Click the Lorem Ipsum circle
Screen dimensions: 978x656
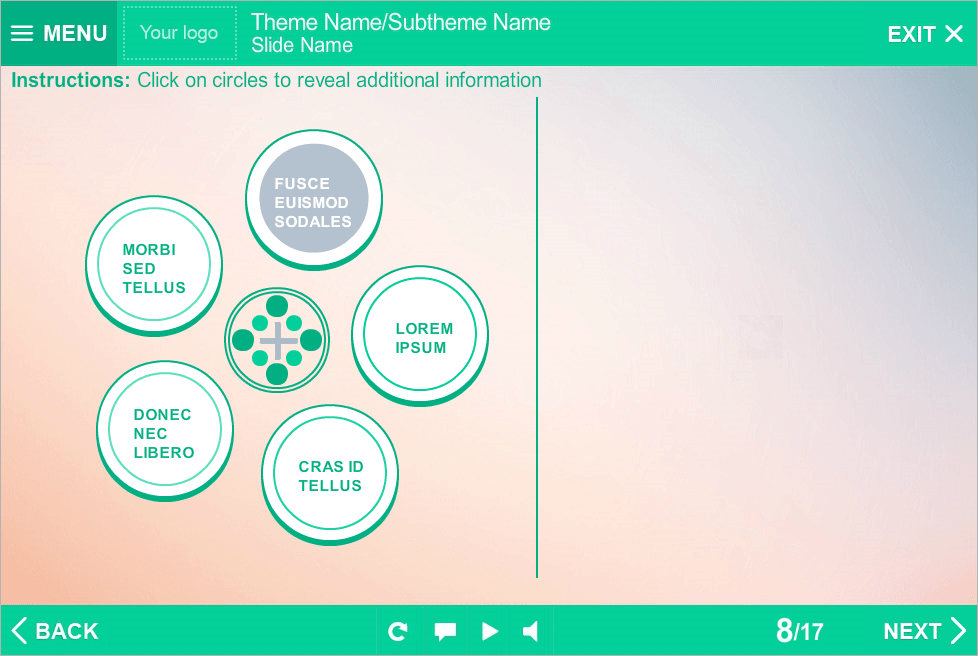(420, 336)
